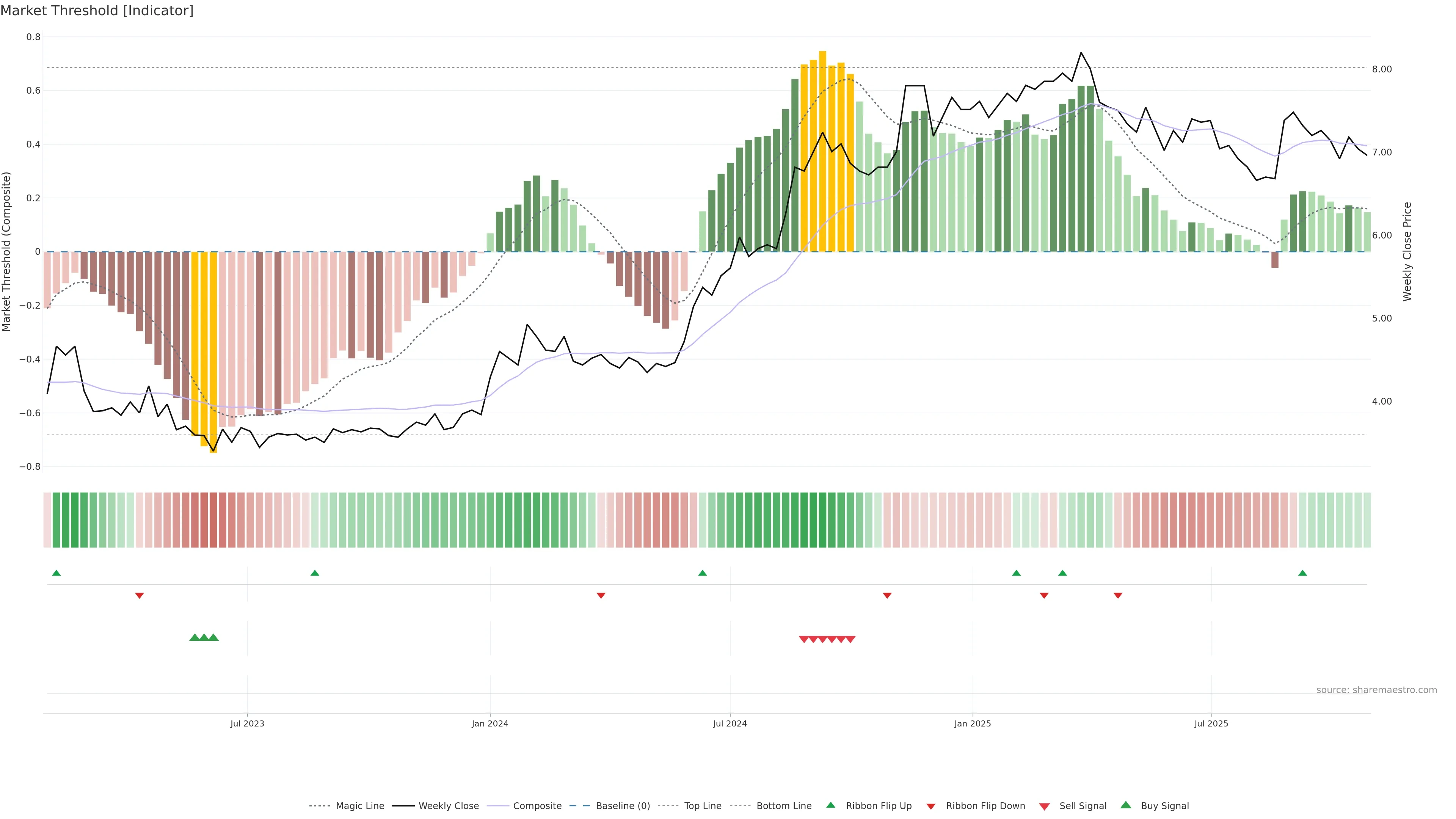This screenshot has width=1456, height=819.
Task: Click the rightmost red Ribbon Flip Down marker
Action: coord(1117,596)
